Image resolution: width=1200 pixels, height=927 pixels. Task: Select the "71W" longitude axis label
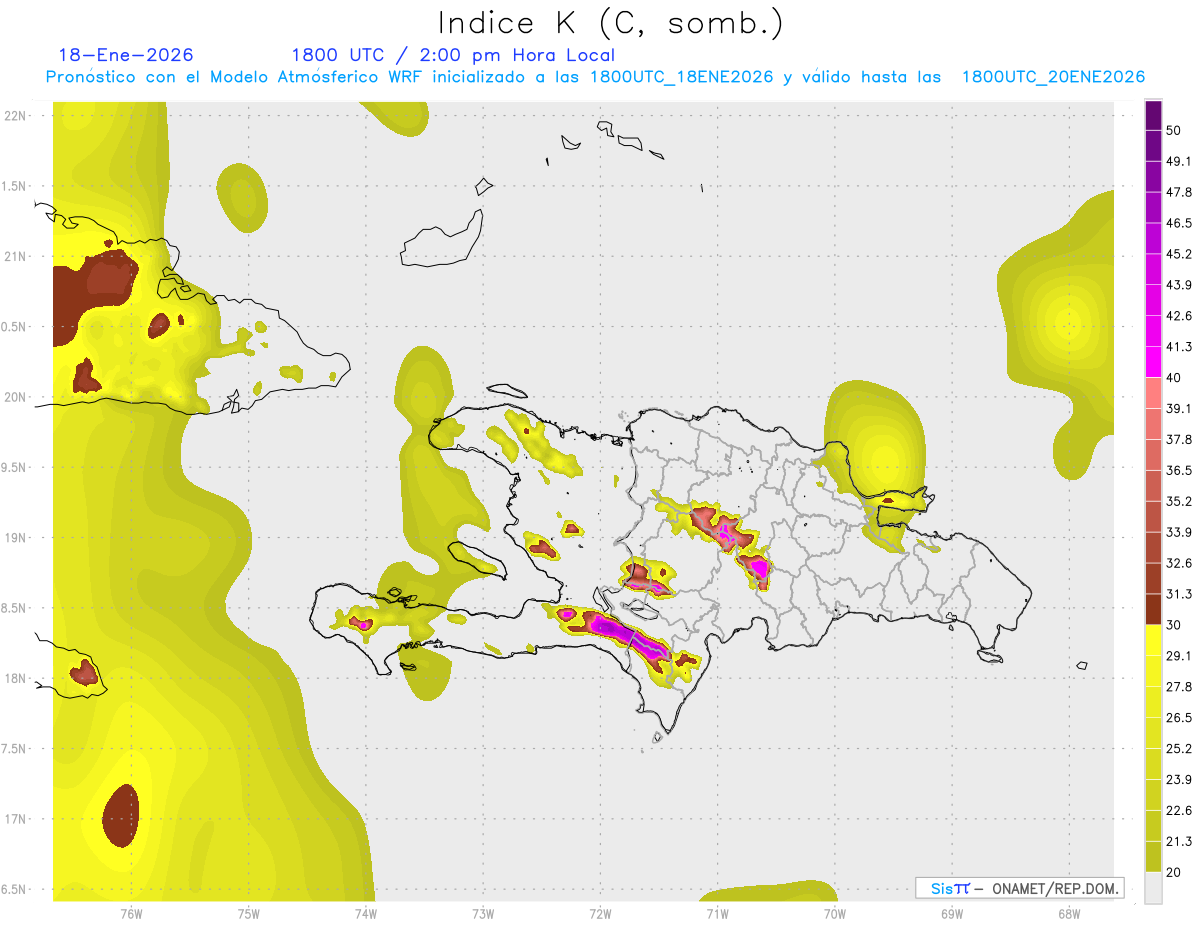tap(717, 914)
